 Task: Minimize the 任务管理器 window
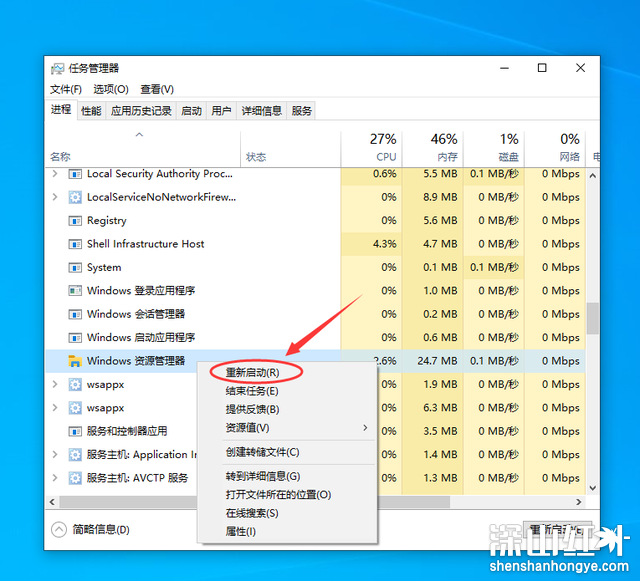504,68
